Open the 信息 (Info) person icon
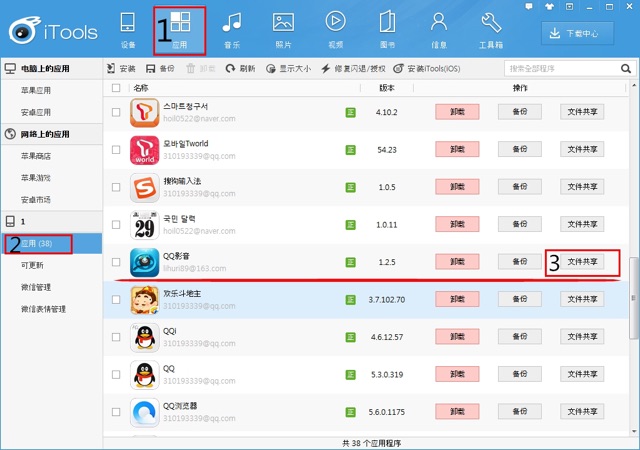The image size is (640, 450). pyautogui.click(x=439, y=22)
